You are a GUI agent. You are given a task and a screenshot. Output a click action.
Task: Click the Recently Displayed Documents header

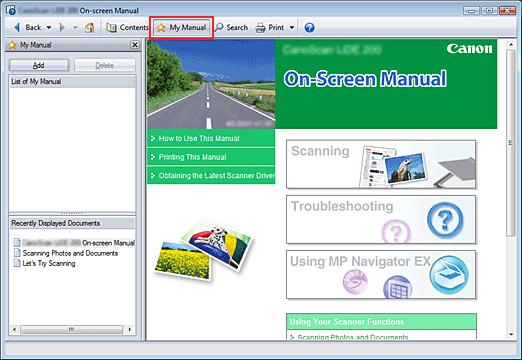pos(72,223)
